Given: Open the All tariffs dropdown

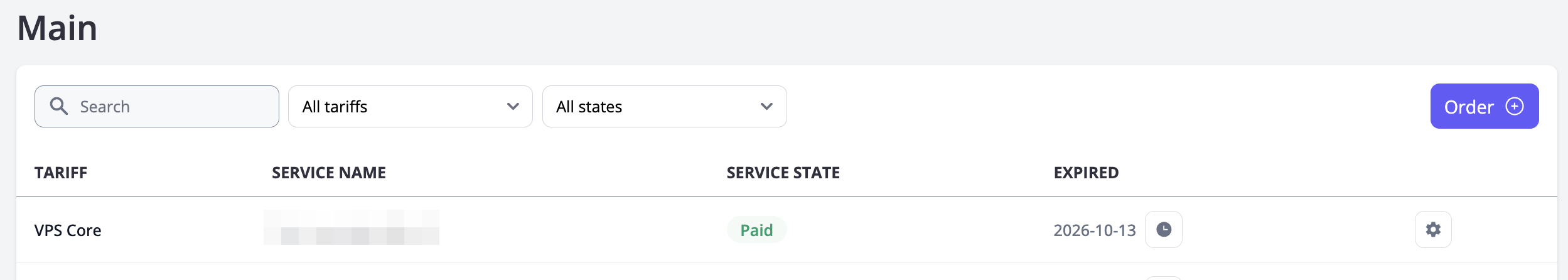Looking at the screenshot, I should pos(402,107).
